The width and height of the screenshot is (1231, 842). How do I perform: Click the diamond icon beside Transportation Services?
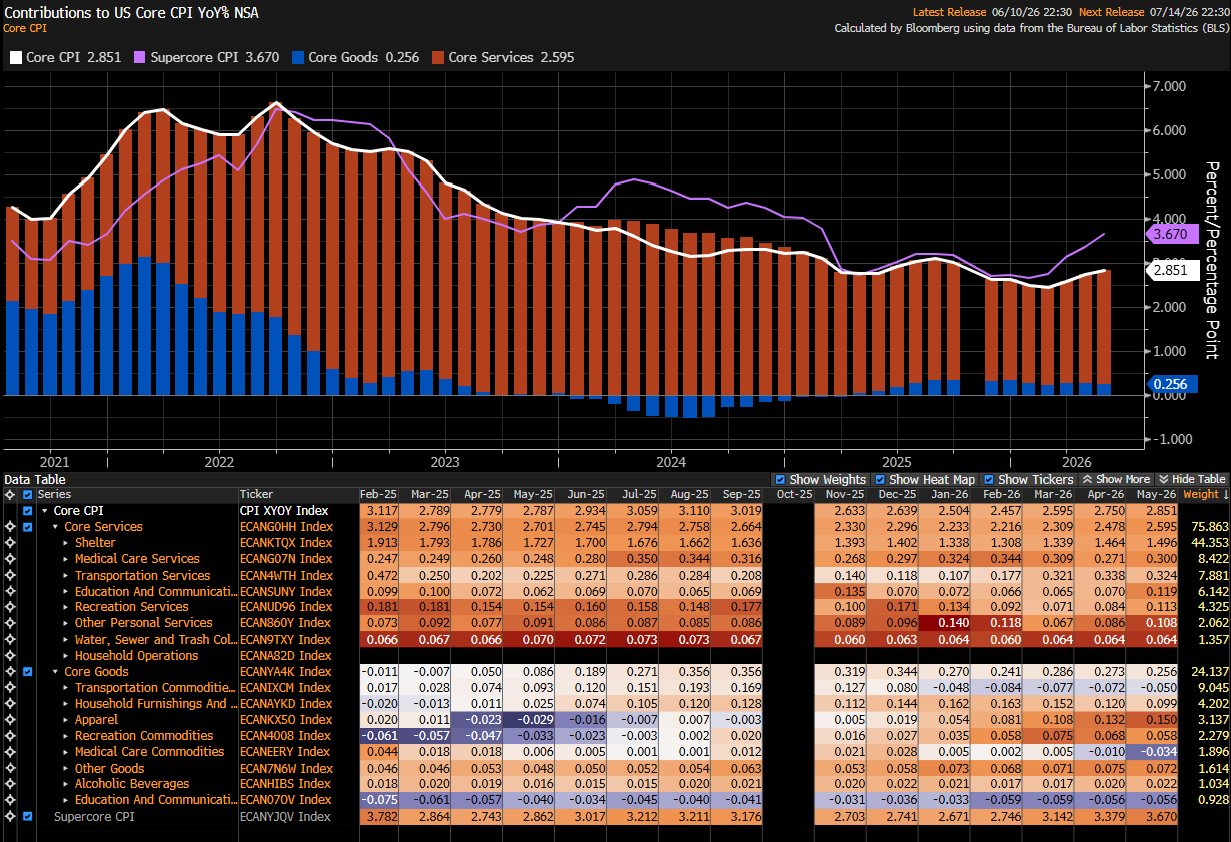pyautogui.click(x=11, y=575)
